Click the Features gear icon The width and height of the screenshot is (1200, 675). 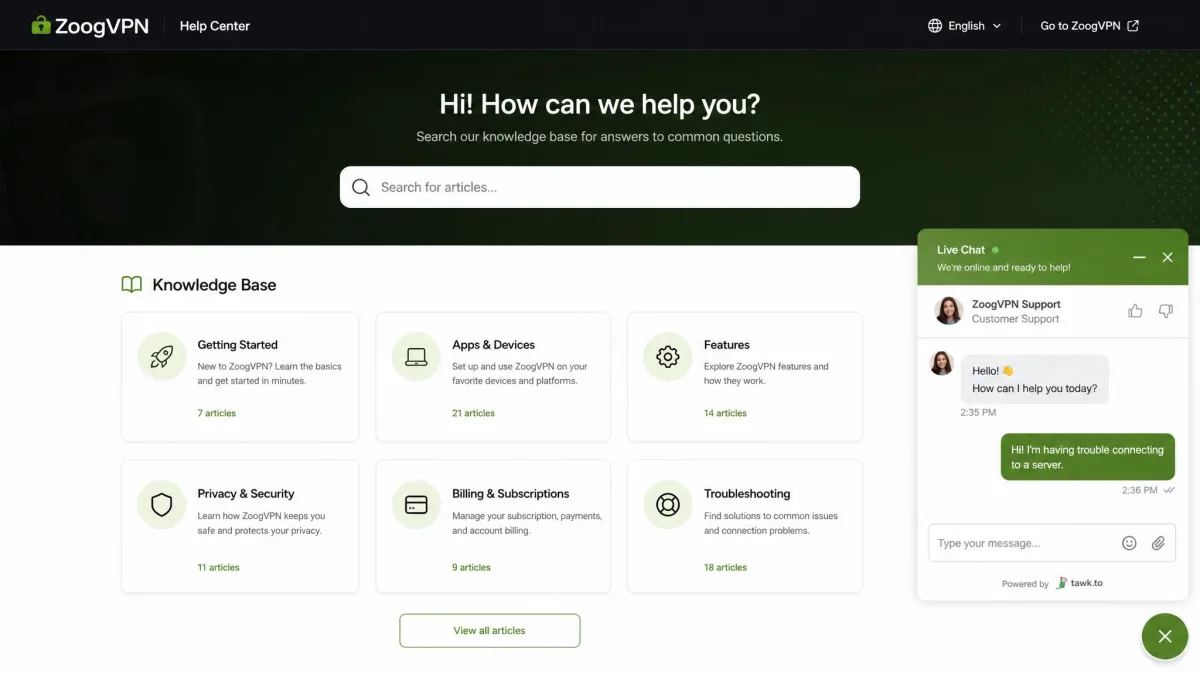(x=668, y=357)
